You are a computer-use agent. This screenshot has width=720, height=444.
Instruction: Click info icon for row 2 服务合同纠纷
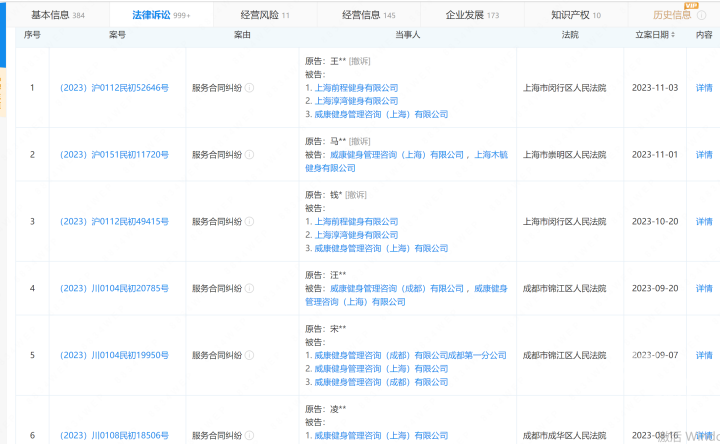[x=249, y=155]
